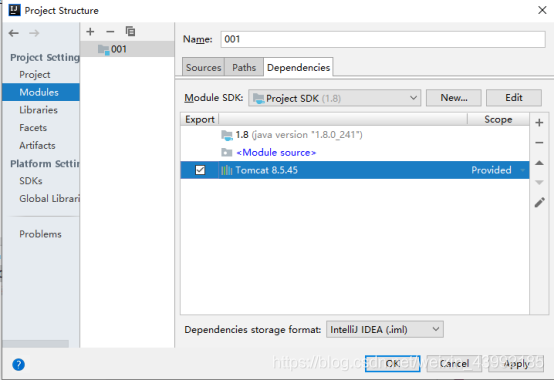Viewport: 554px width, 381px height.
Task: Toggle Export checkbox for Tomcat 8.5.45
Action: [200, 170]
